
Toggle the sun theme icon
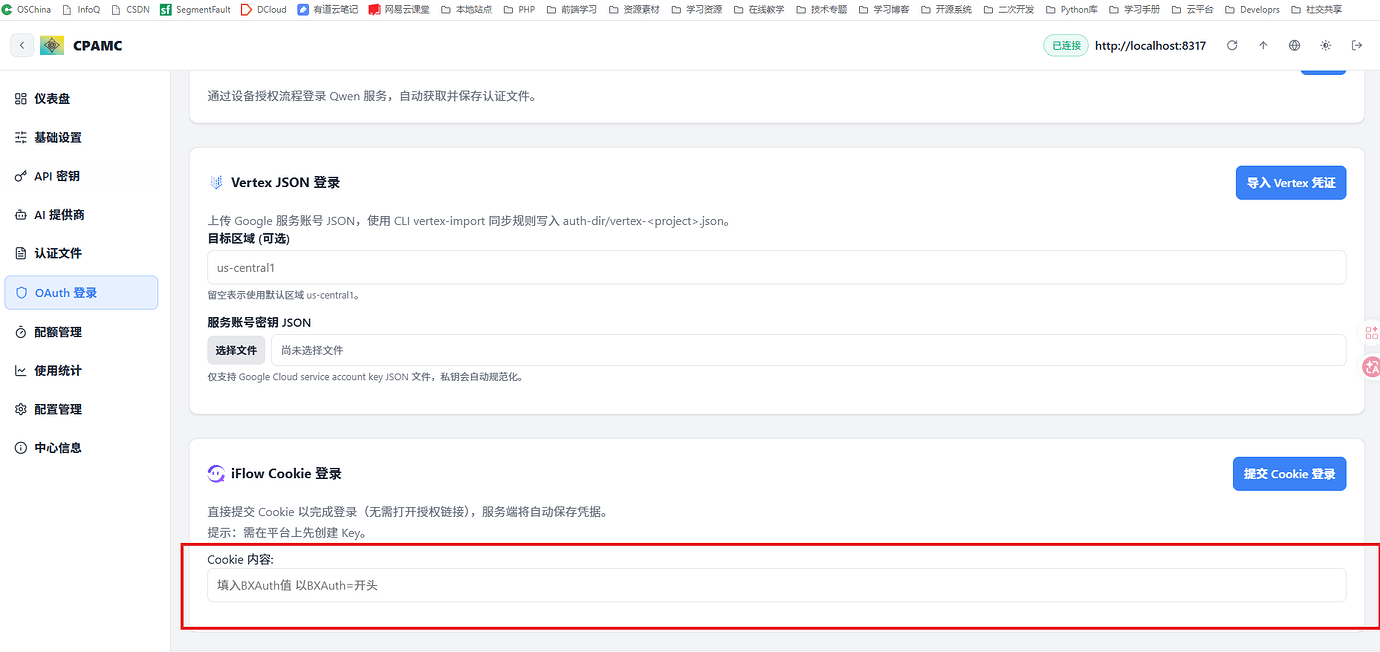coord(1326,46)
